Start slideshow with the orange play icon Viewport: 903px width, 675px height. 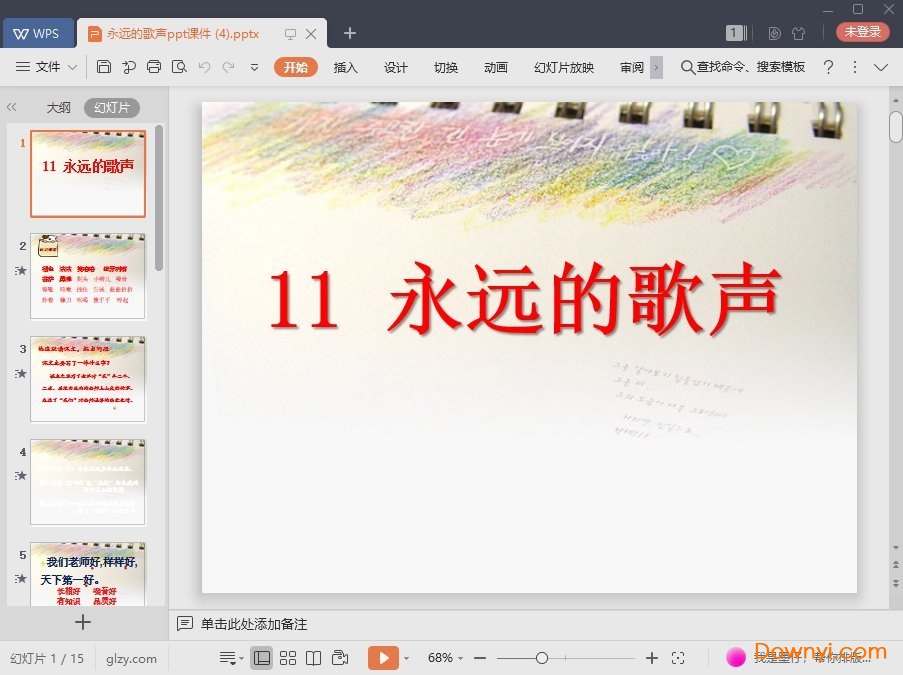pyautogui.click(x=386, y=658)
